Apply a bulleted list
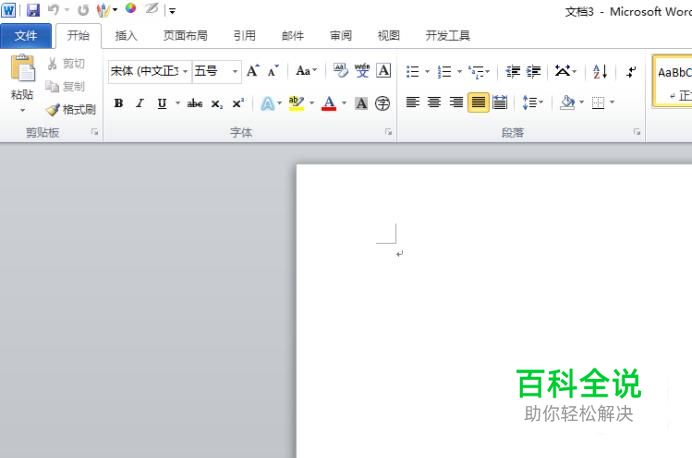This screenshot has width=692, height=458. (x=413, y=71)
